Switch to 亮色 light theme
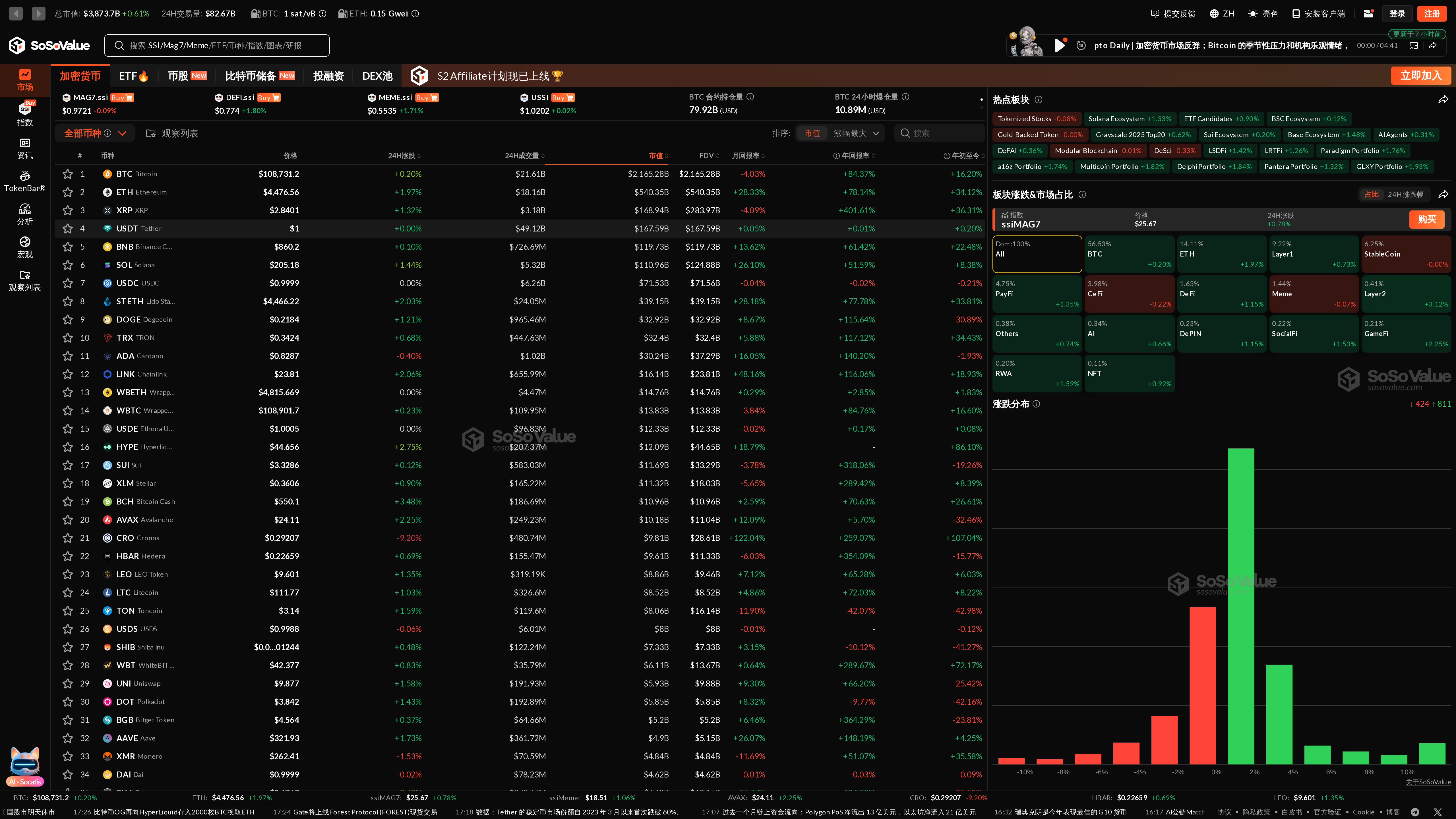This screenshot has height=819, width=1456. click(1263, 14)
